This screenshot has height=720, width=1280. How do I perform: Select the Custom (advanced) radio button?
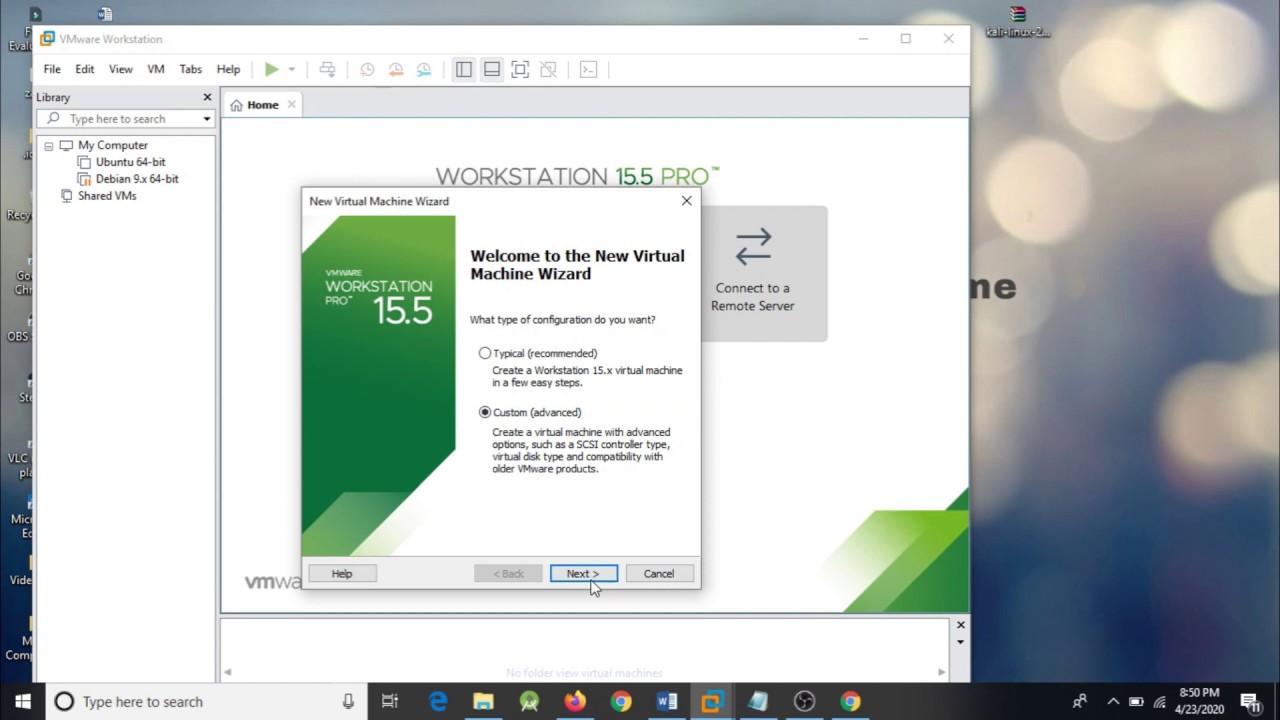tap(485, 412)
